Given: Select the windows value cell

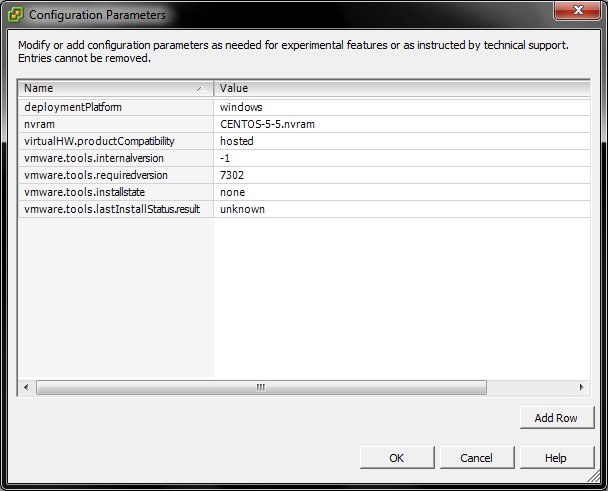Looking at the screenshot, I should (x=402, y=107).
